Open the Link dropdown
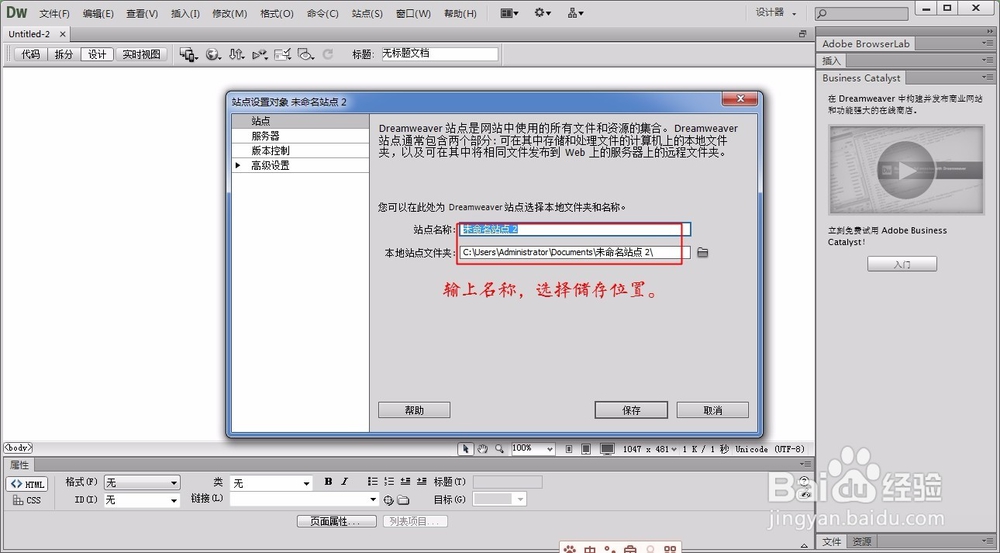 304,499
